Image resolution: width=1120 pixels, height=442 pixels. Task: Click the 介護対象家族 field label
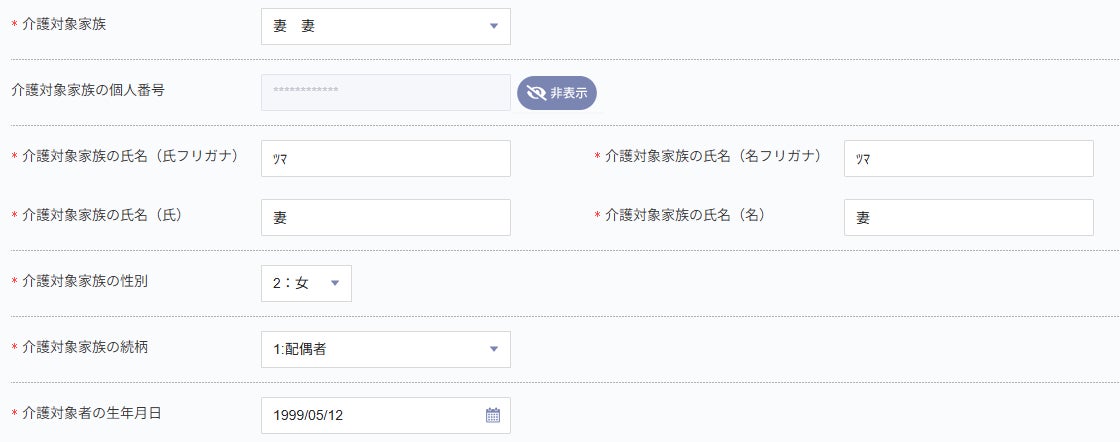(x=64, y=24)
